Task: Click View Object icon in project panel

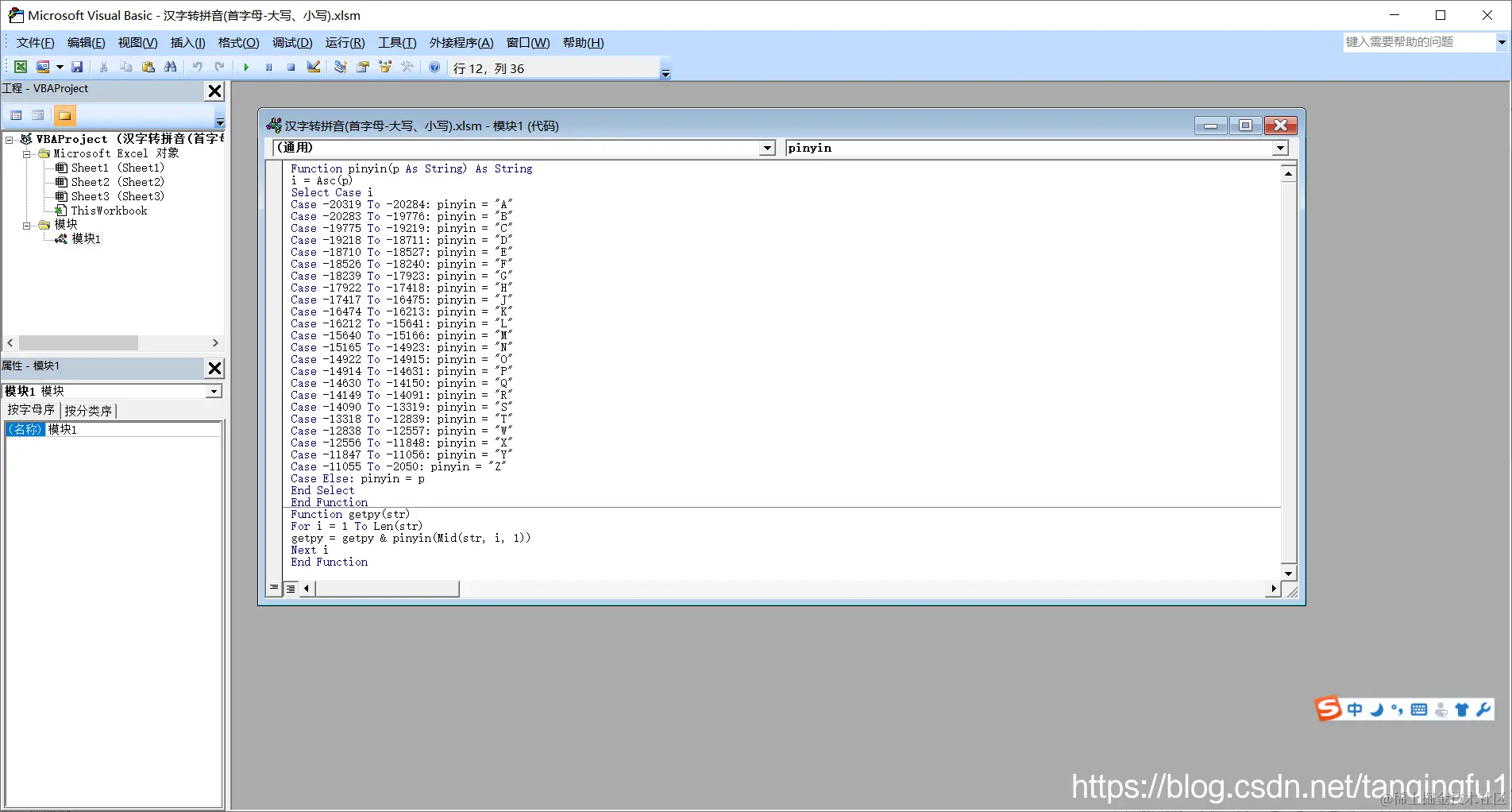Action: [37, 115]
